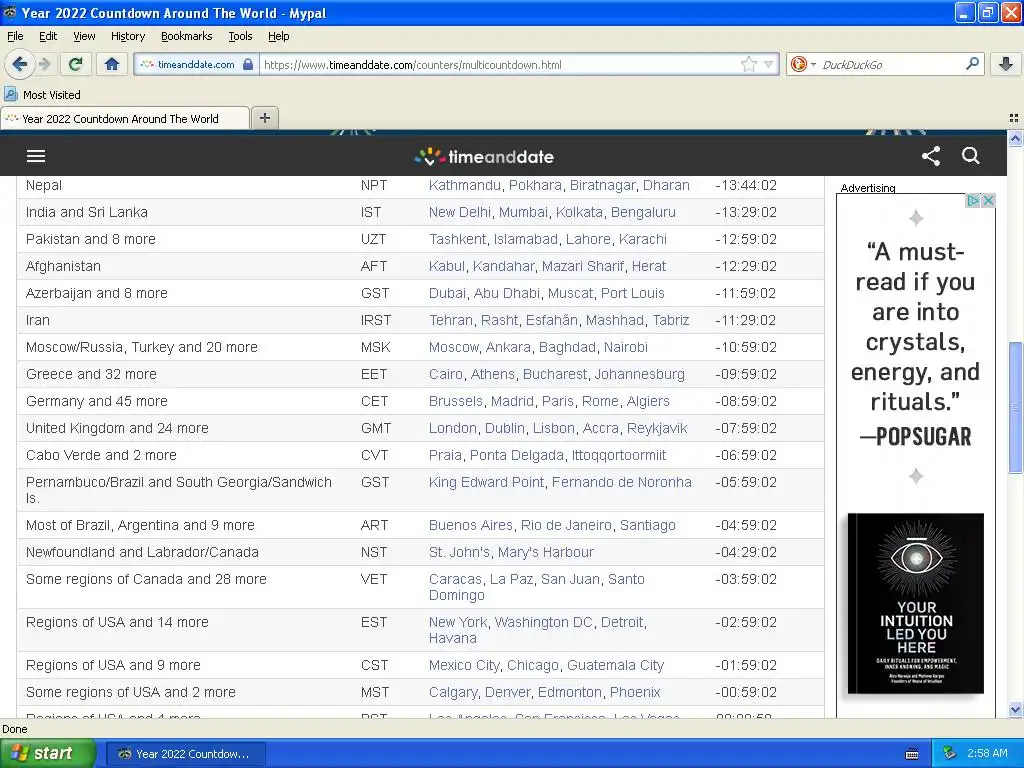Bookmark this page with the star icon
The height and width of the screenshot is (768, 1024).
point(748,64)
